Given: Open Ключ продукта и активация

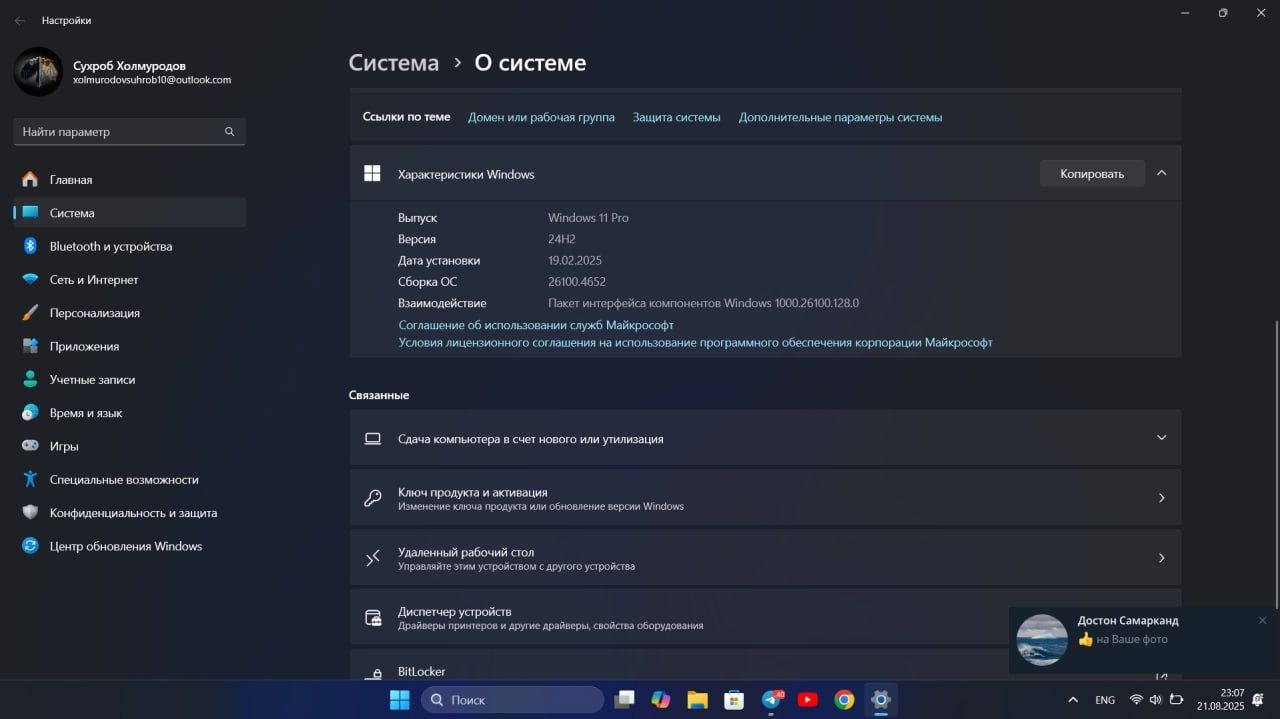Looking at the screenshot, I should pos(765,498).
